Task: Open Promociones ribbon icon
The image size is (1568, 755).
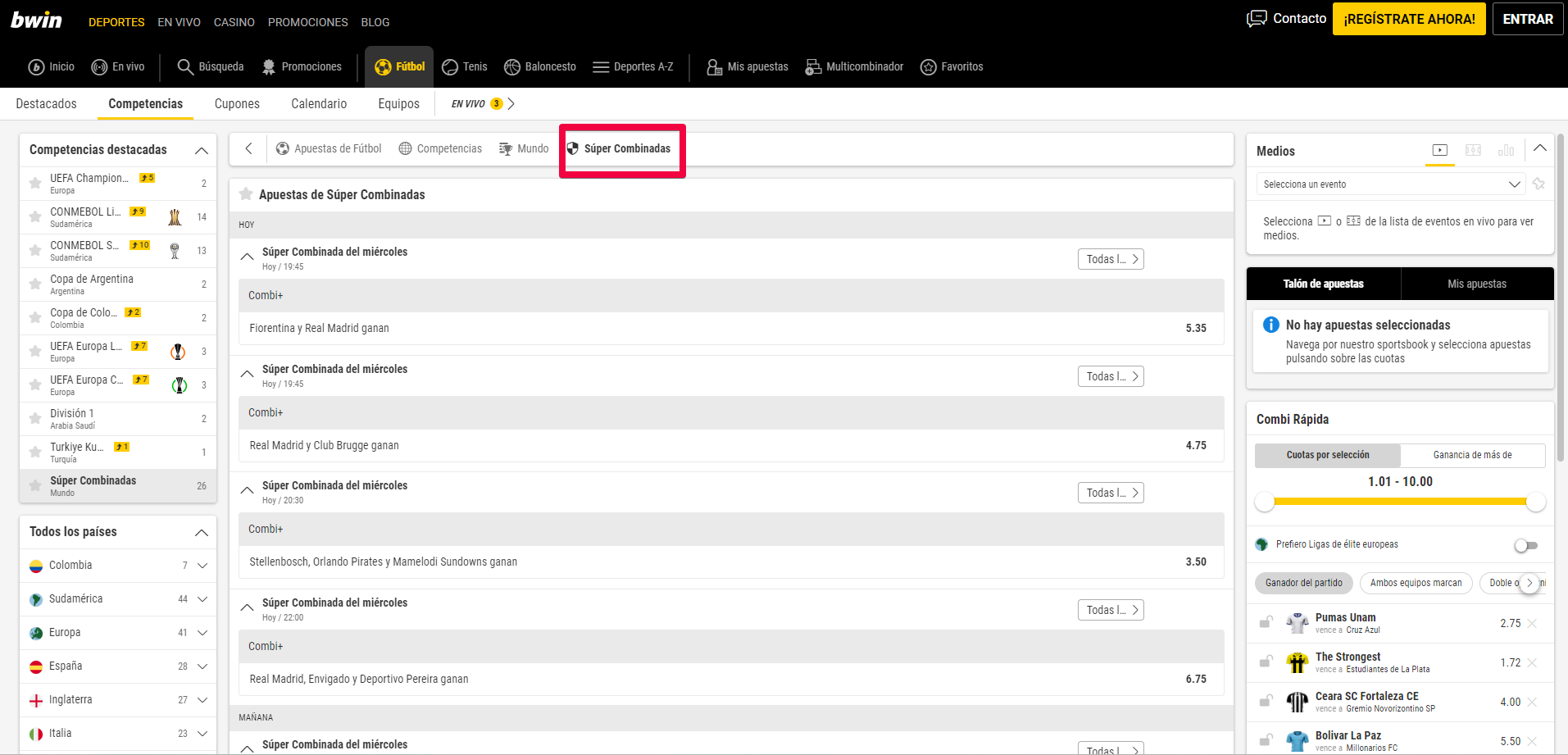Action: point(269,67)
